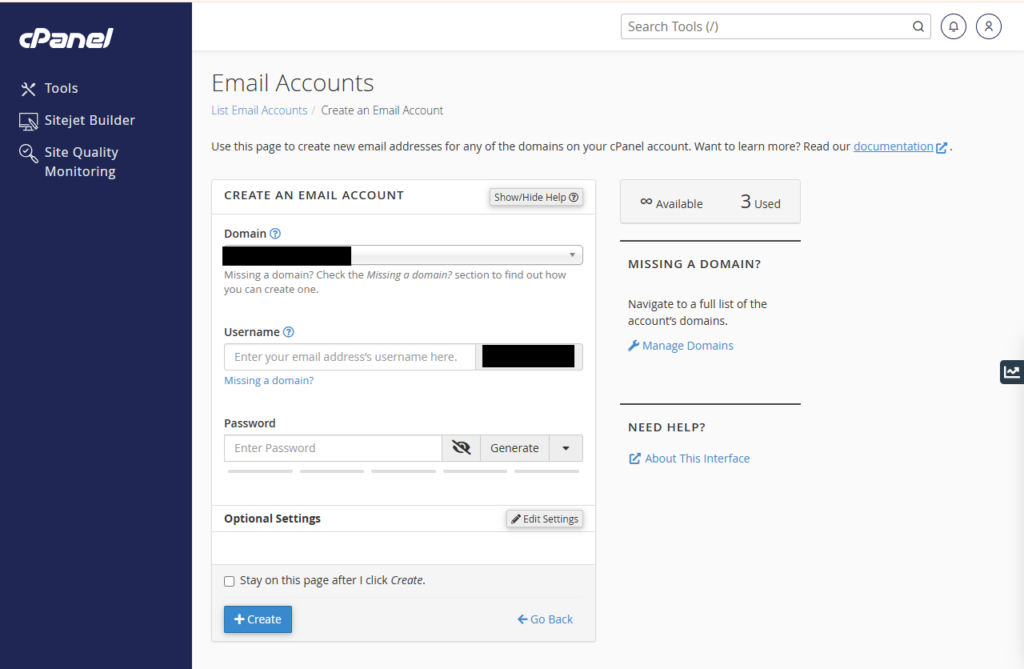Go to List Email Accounts breadcrumb
Viewport: 1024px width, 669px height.
(259, 110)
